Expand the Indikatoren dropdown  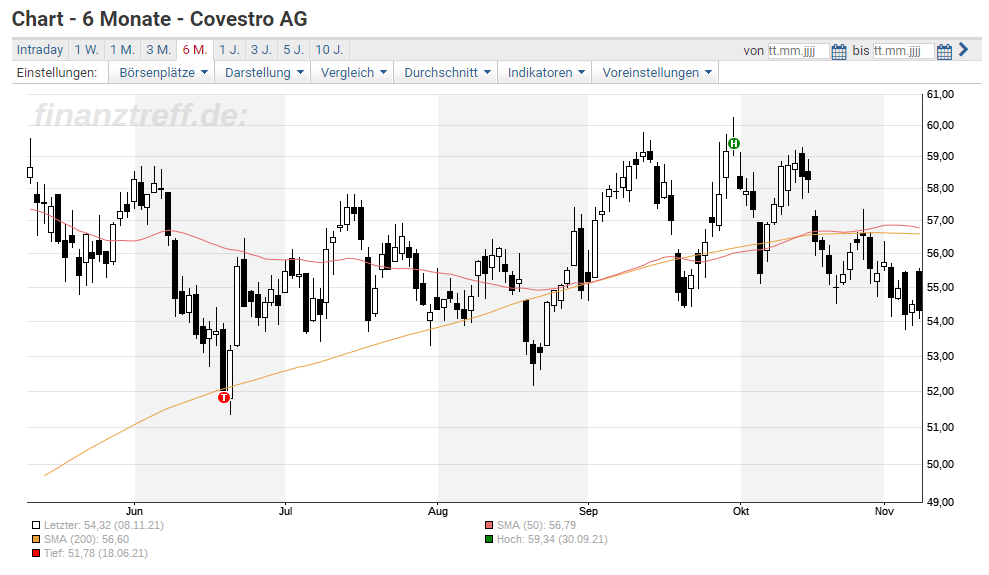pyautogui.click(x=546, y=73)
